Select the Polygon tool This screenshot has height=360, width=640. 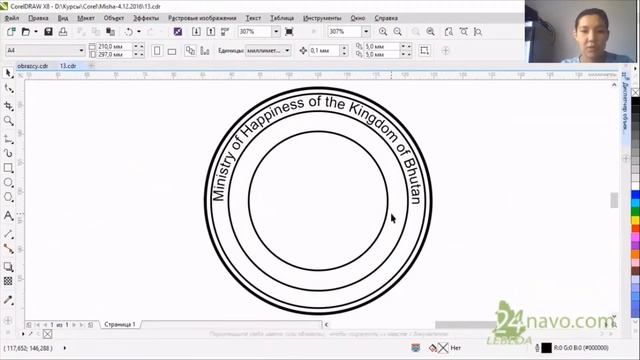pyautogui.click(x=9, y=197)
